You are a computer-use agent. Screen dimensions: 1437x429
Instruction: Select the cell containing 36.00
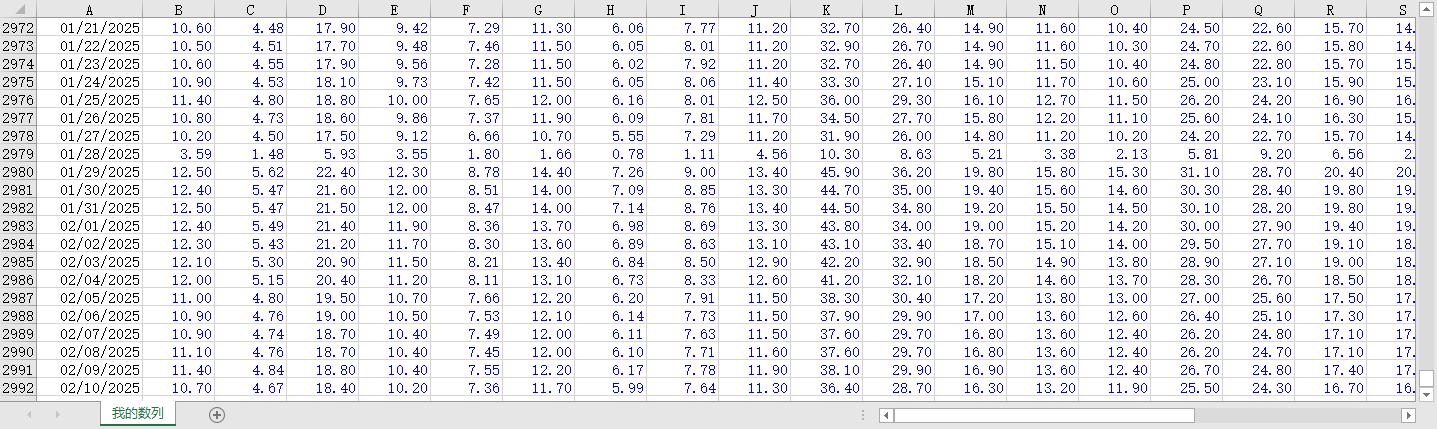[826, 100]
